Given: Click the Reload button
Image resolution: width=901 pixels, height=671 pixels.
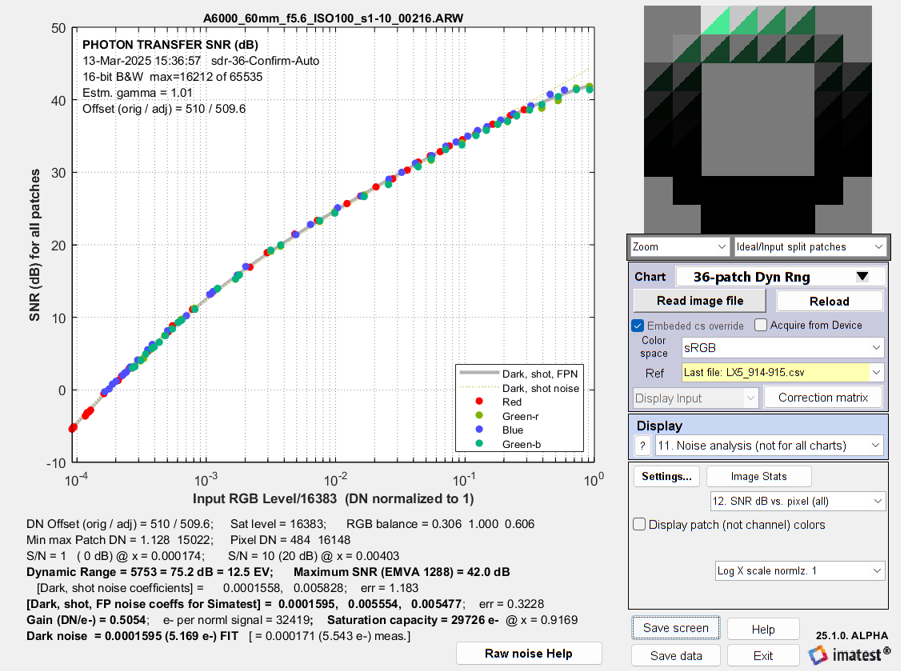Looking at the screenshot, I should 829,301.
